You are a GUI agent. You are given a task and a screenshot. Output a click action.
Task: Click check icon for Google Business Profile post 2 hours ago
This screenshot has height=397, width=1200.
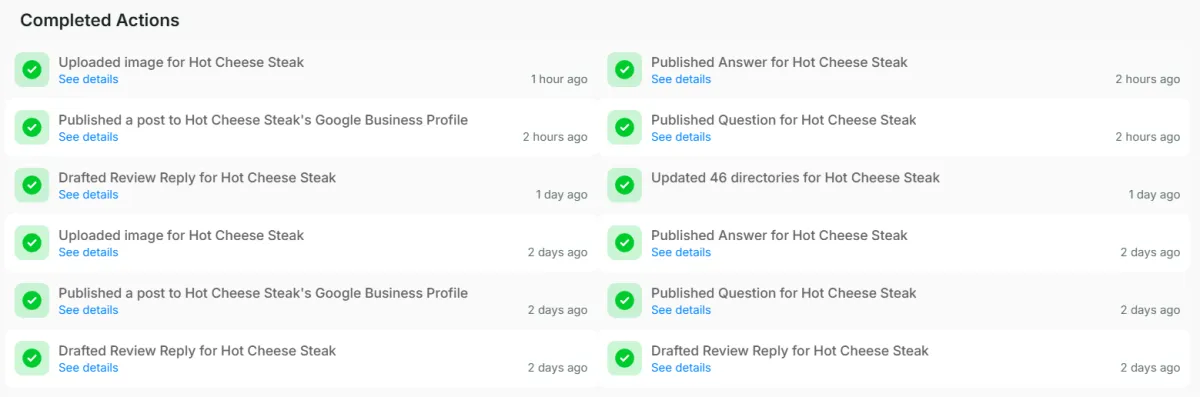32,127
